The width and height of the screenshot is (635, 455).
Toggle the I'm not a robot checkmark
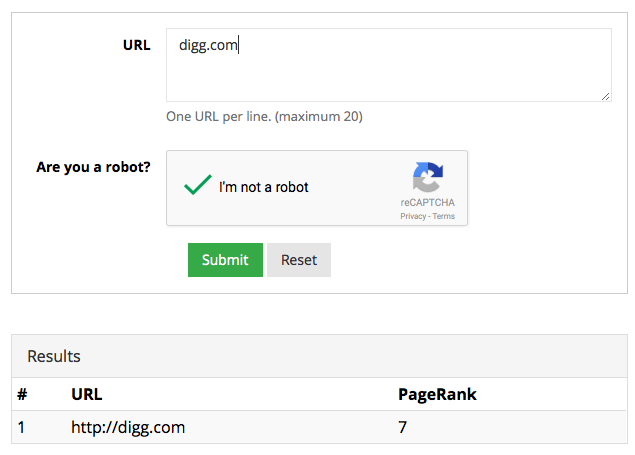[198, 185]
